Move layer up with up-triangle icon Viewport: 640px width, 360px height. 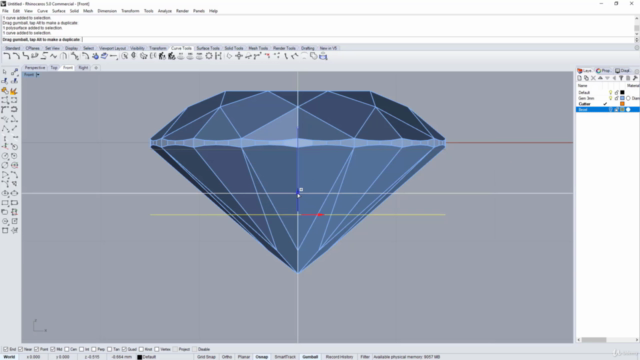point(600,78)
